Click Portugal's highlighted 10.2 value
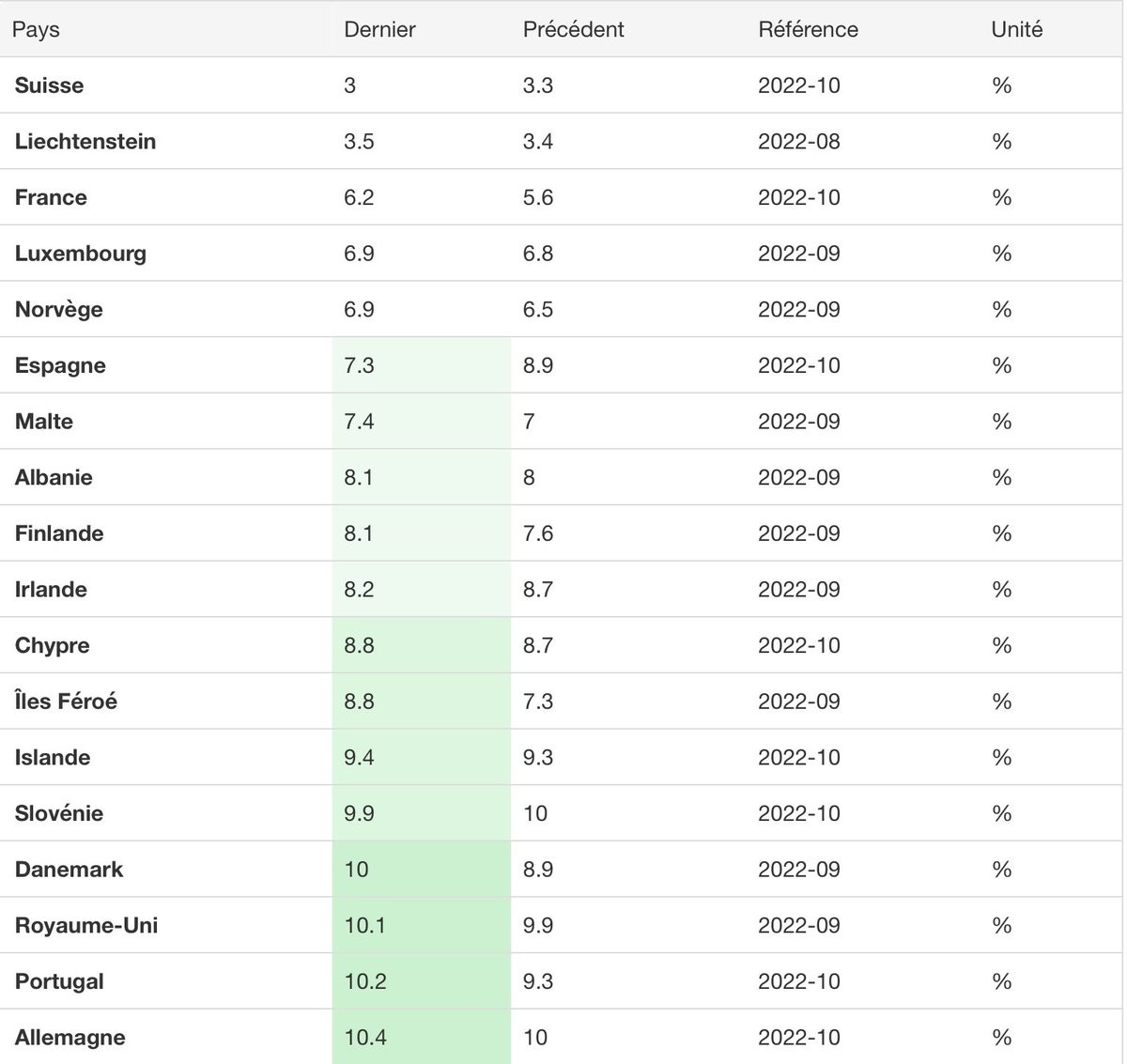 point(365,981)
